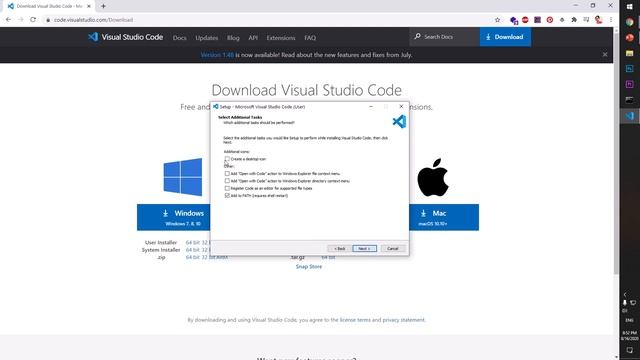Viewport: 640px width, 360px height.
Task: Click the purple overlapping-shapes extension icon
Action: pyautogui.click(x=514, y=20)
